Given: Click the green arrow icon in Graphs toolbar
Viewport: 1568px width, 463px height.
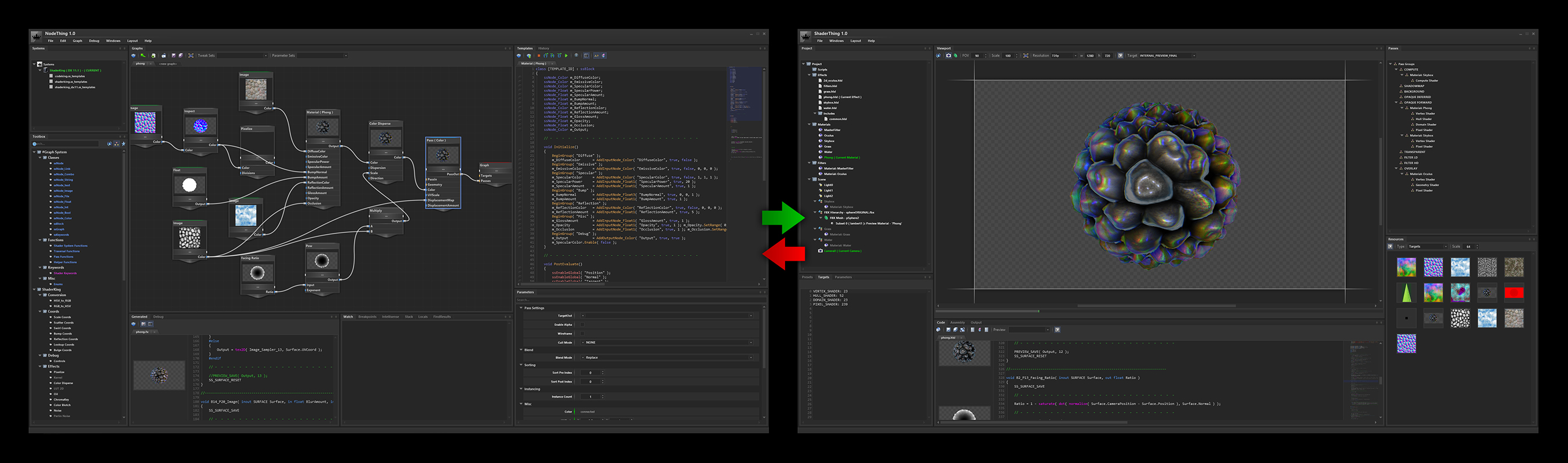Looking at the screenshot, I should coord(143,55).
